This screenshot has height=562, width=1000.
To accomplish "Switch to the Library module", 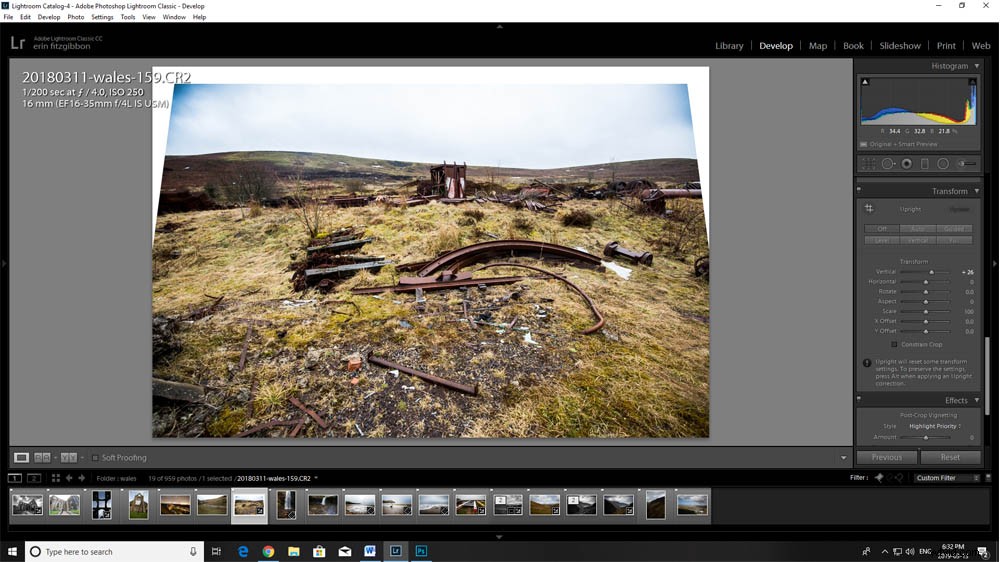I will pos(729,46).
